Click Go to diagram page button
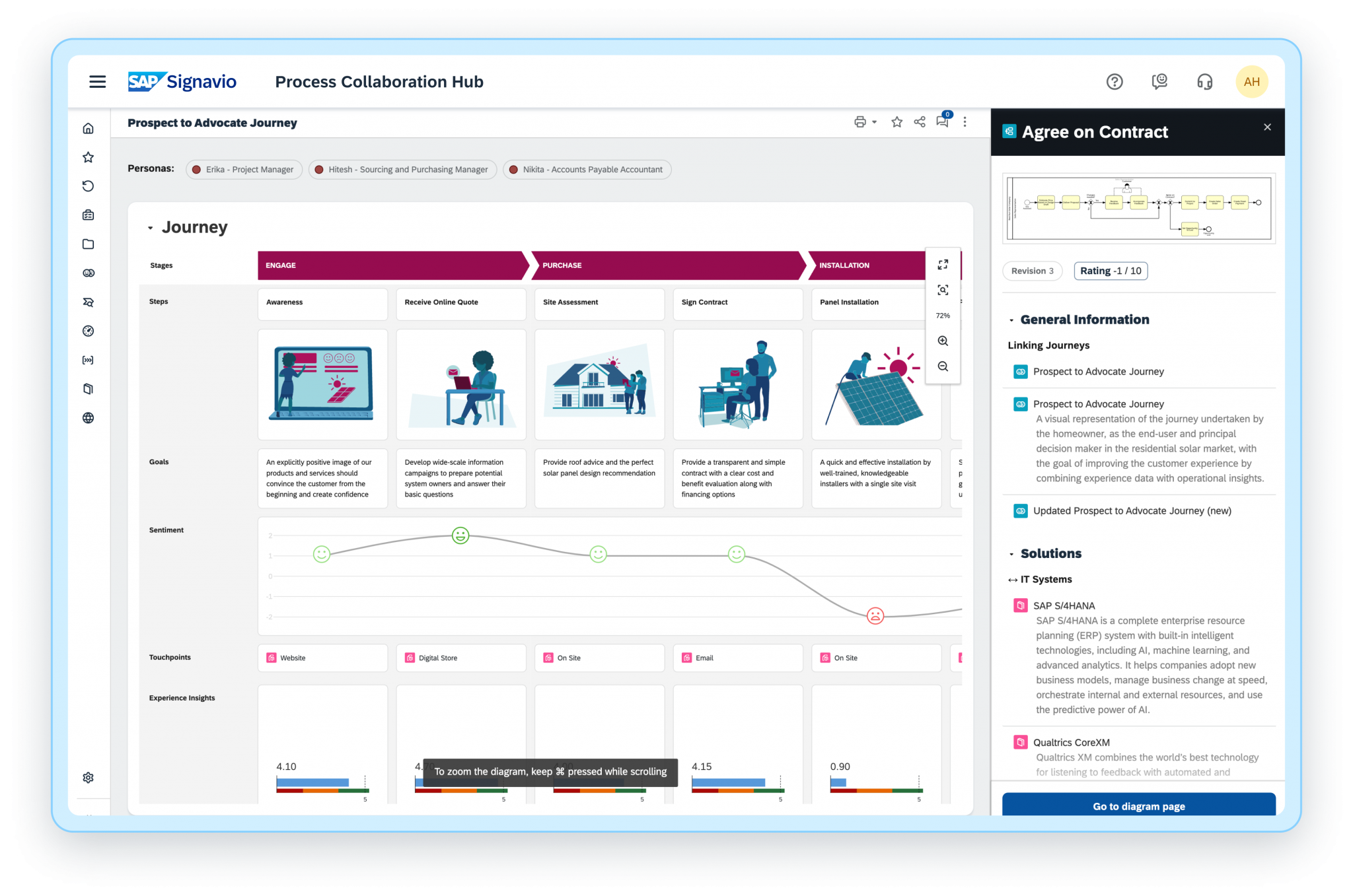 1139,806
